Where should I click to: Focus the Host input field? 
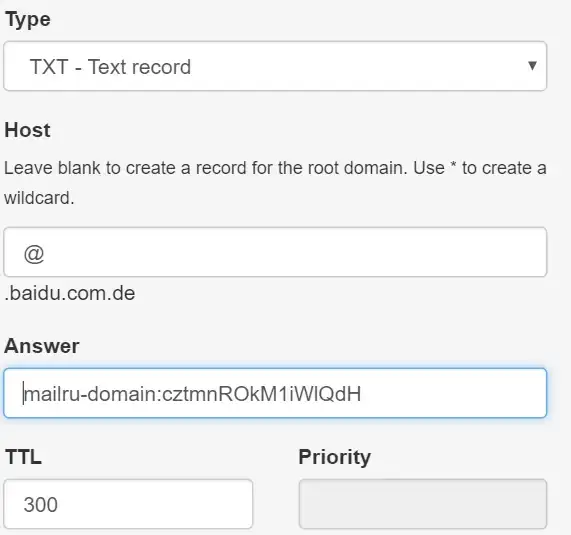coord(275,252)
